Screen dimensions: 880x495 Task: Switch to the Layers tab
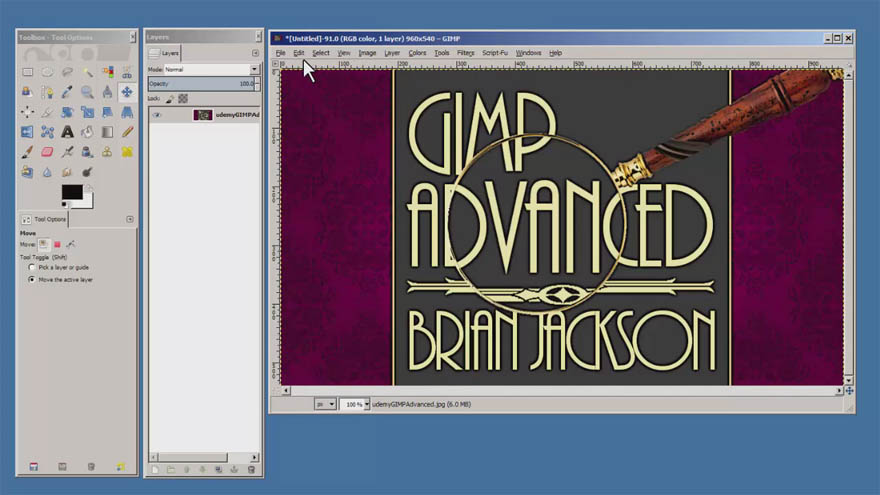[x=164, y=53]
